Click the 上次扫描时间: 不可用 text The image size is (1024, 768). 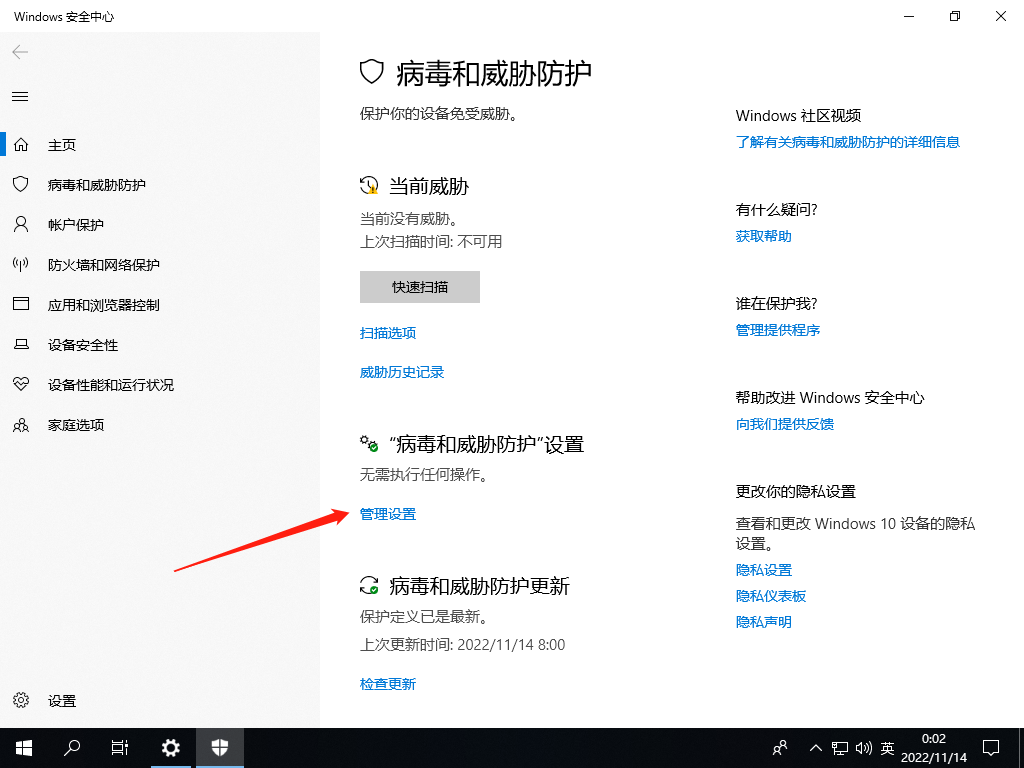(x=431, y=242)
